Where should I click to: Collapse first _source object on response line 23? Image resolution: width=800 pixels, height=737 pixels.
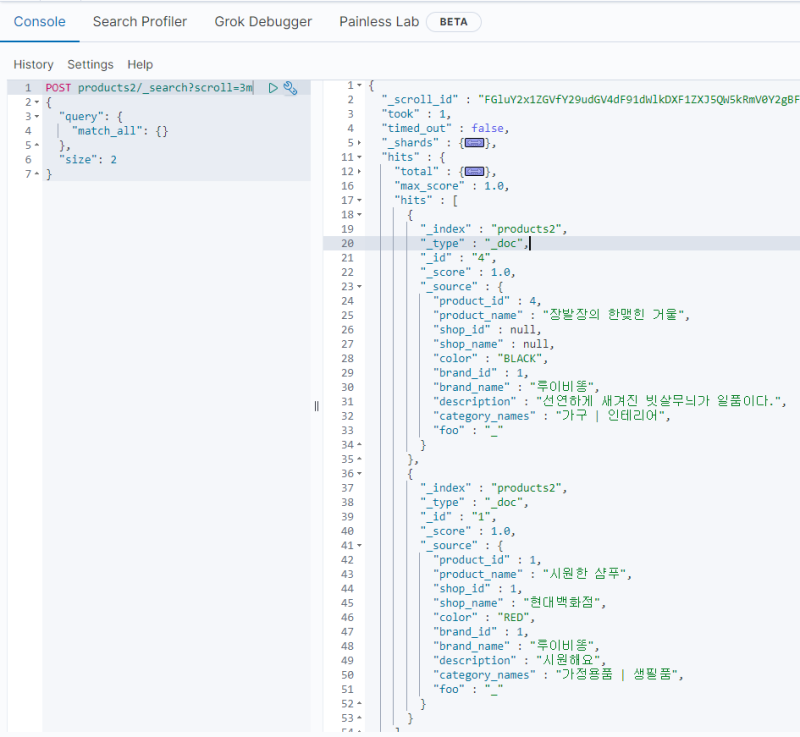[359, 287]
